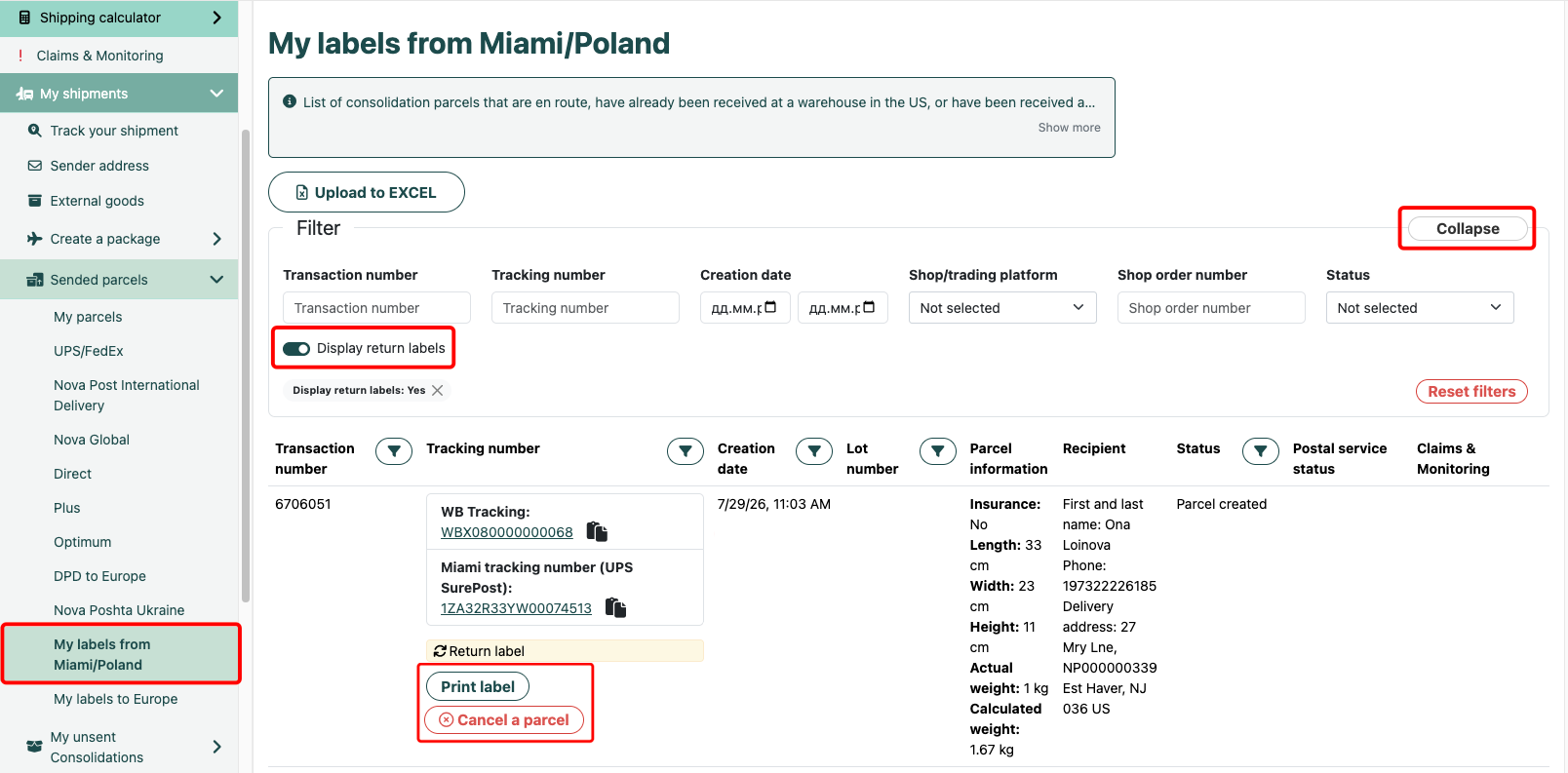Open the Status column filter

1261,450
